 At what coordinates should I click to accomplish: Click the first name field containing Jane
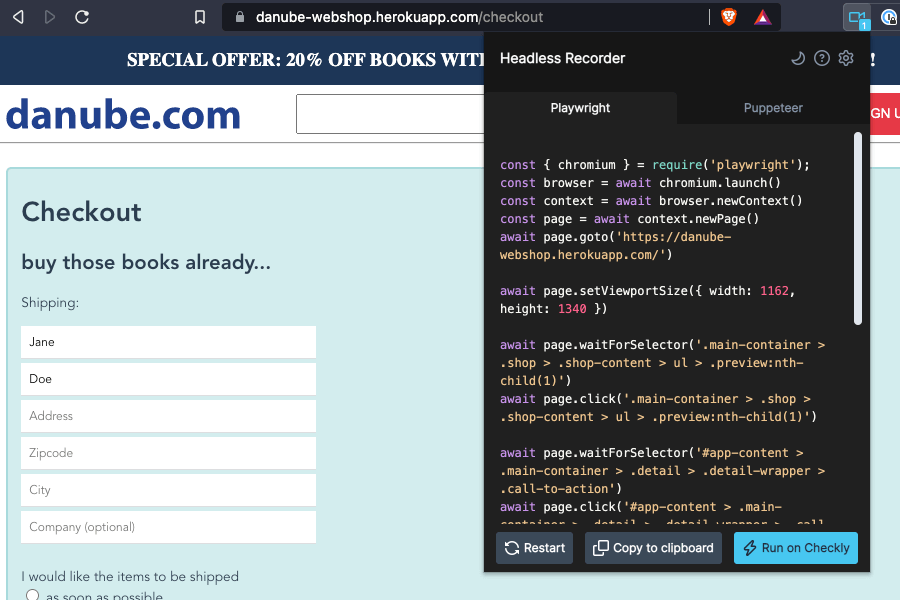168,342
